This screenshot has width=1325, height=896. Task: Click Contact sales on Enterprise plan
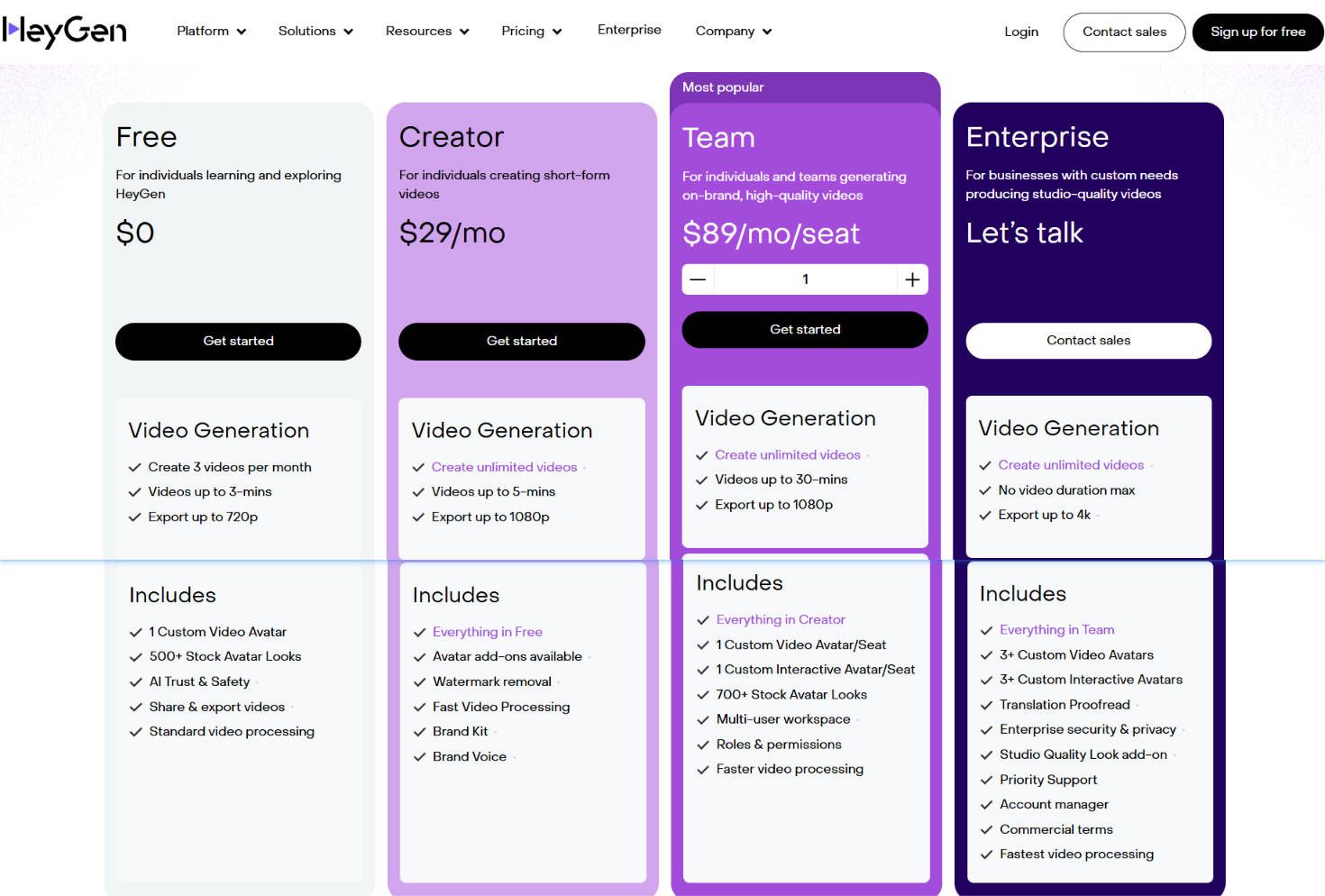(1088, 340)
